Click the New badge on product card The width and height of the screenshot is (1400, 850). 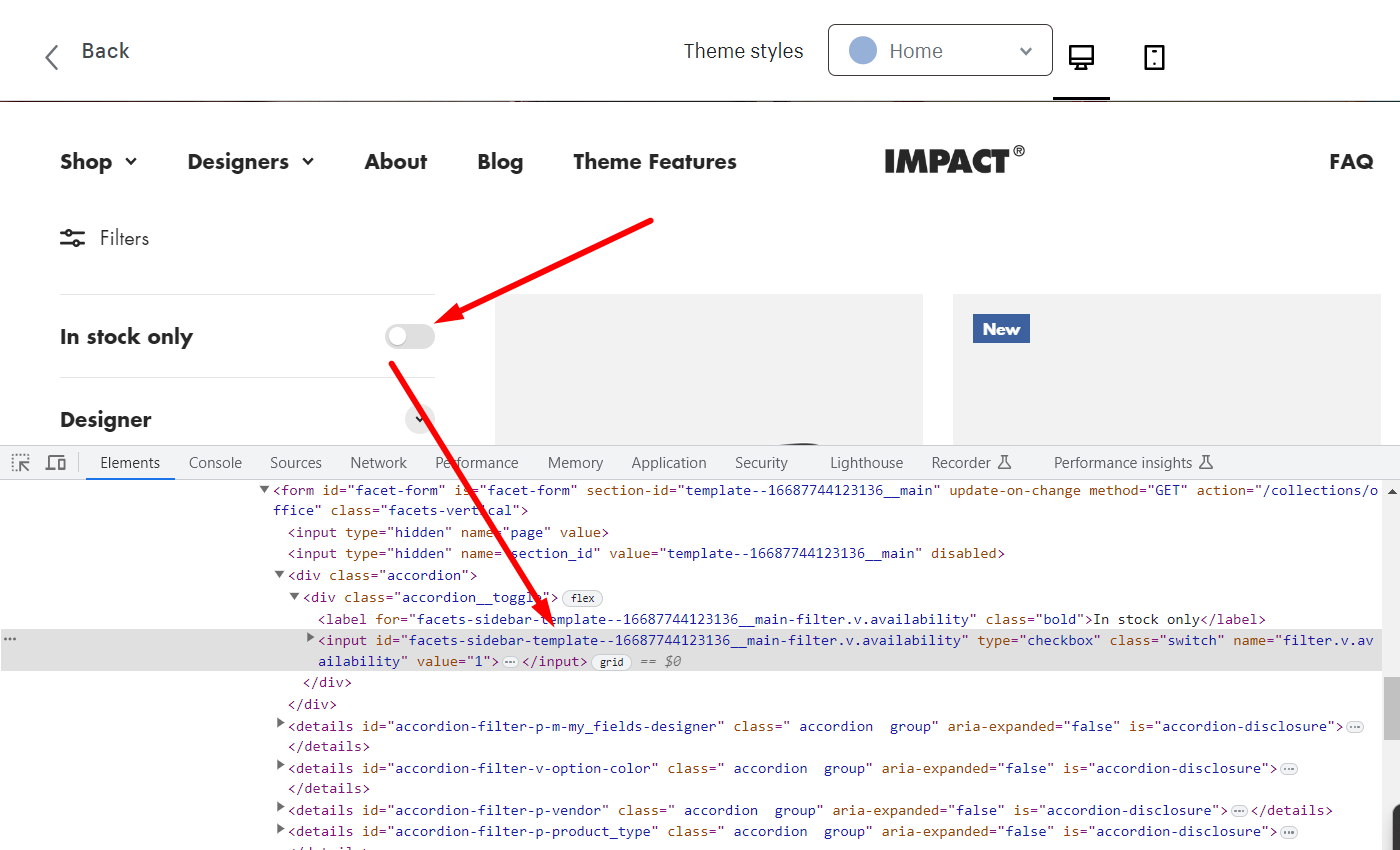pos(1001,329)
